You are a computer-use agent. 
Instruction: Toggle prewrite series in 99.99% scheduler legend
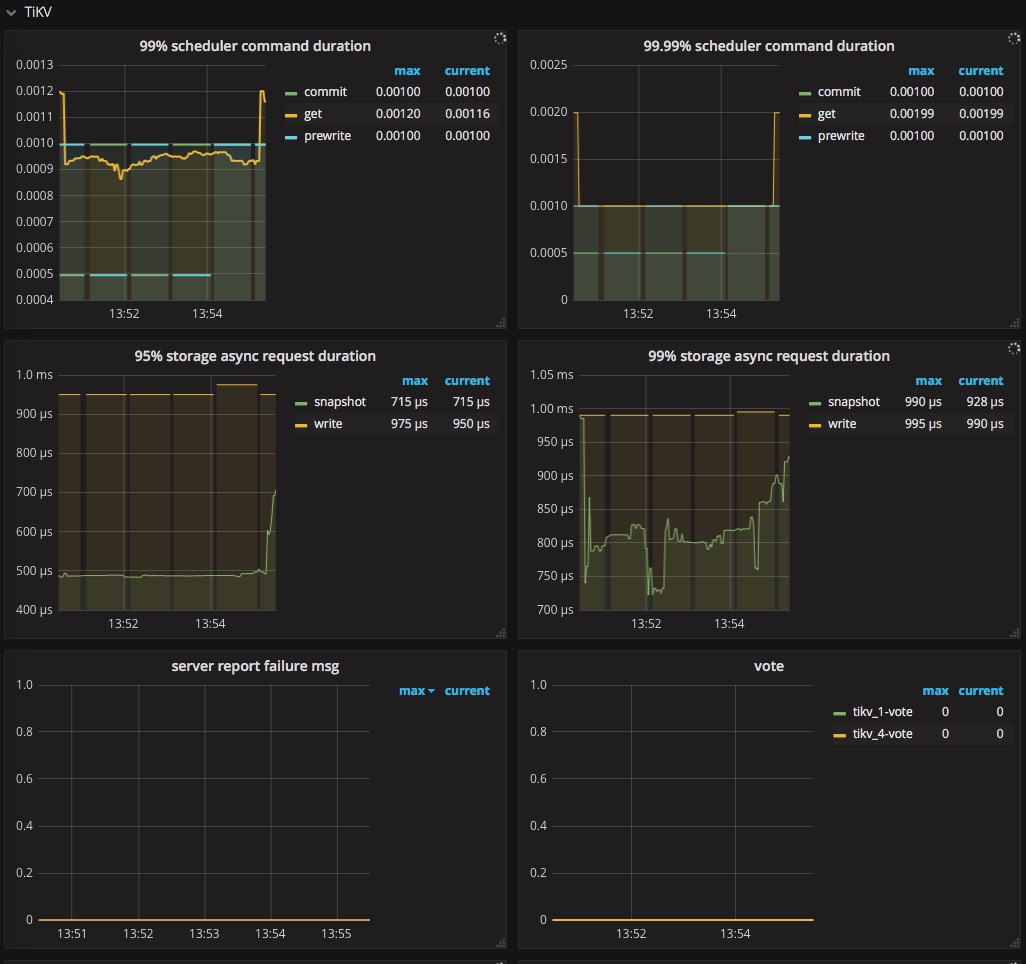pyautogui.click(x=841, y=135)
